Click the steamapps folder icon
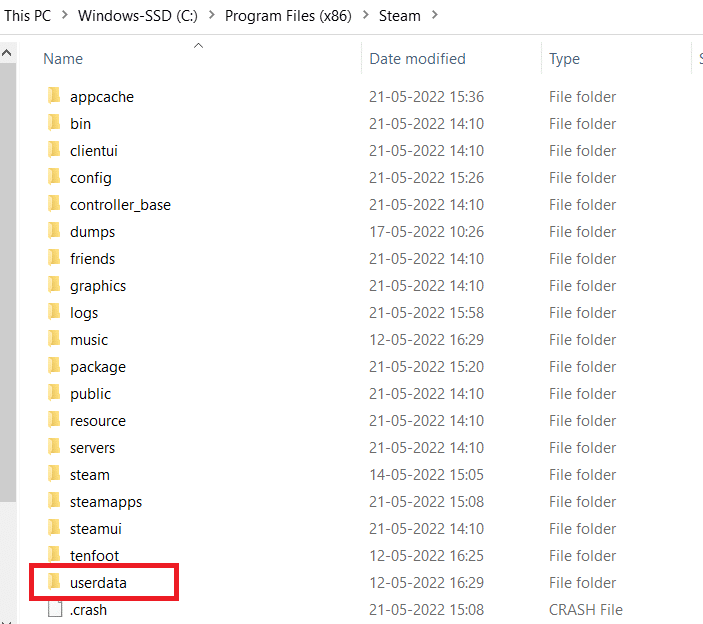 [x=54, y=500]
